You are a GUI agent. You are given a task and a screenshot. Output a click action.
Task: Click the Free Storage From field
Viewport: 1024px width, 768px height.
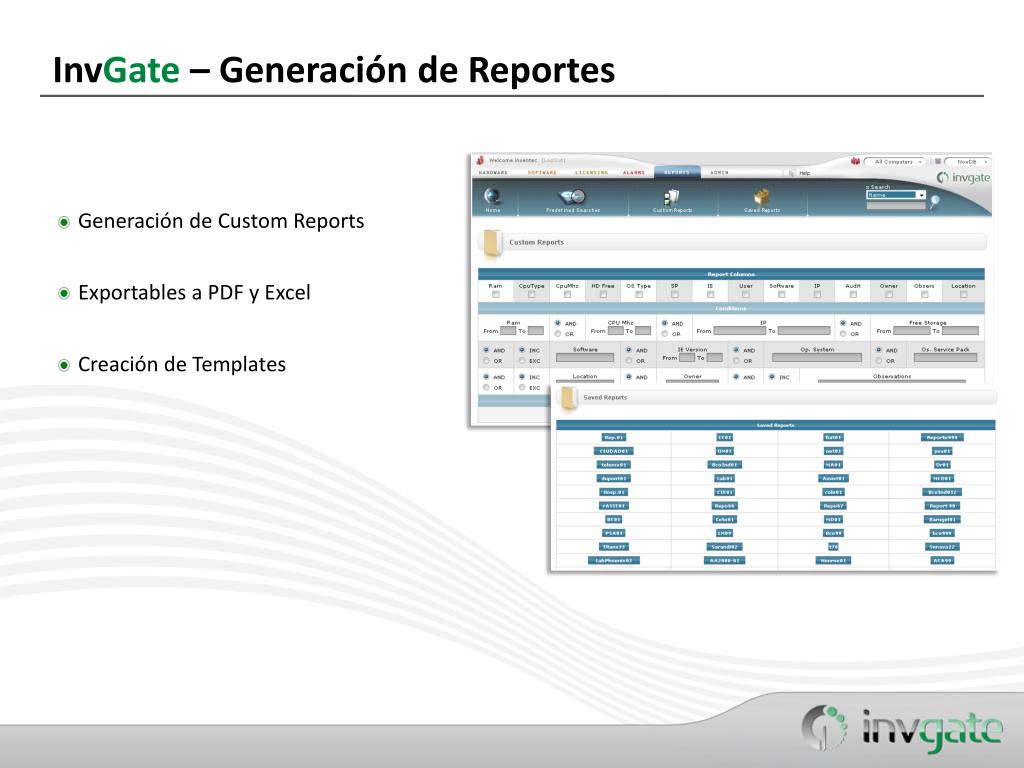point(911,331)
